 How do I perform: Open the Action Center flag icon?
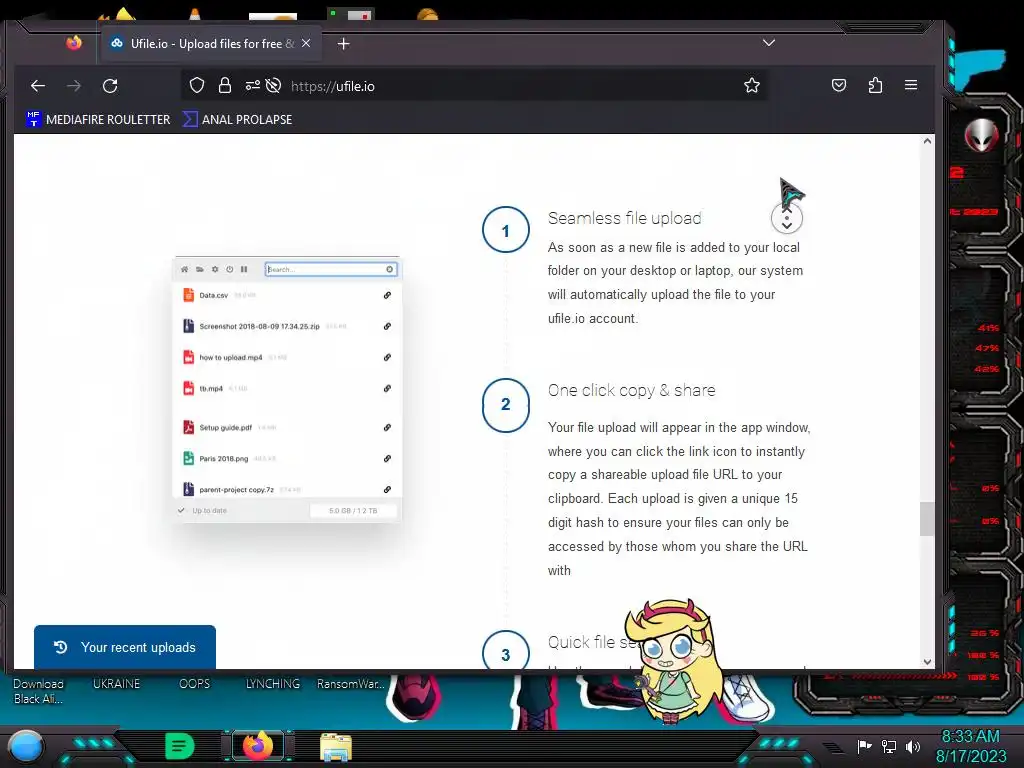[864, 746]
